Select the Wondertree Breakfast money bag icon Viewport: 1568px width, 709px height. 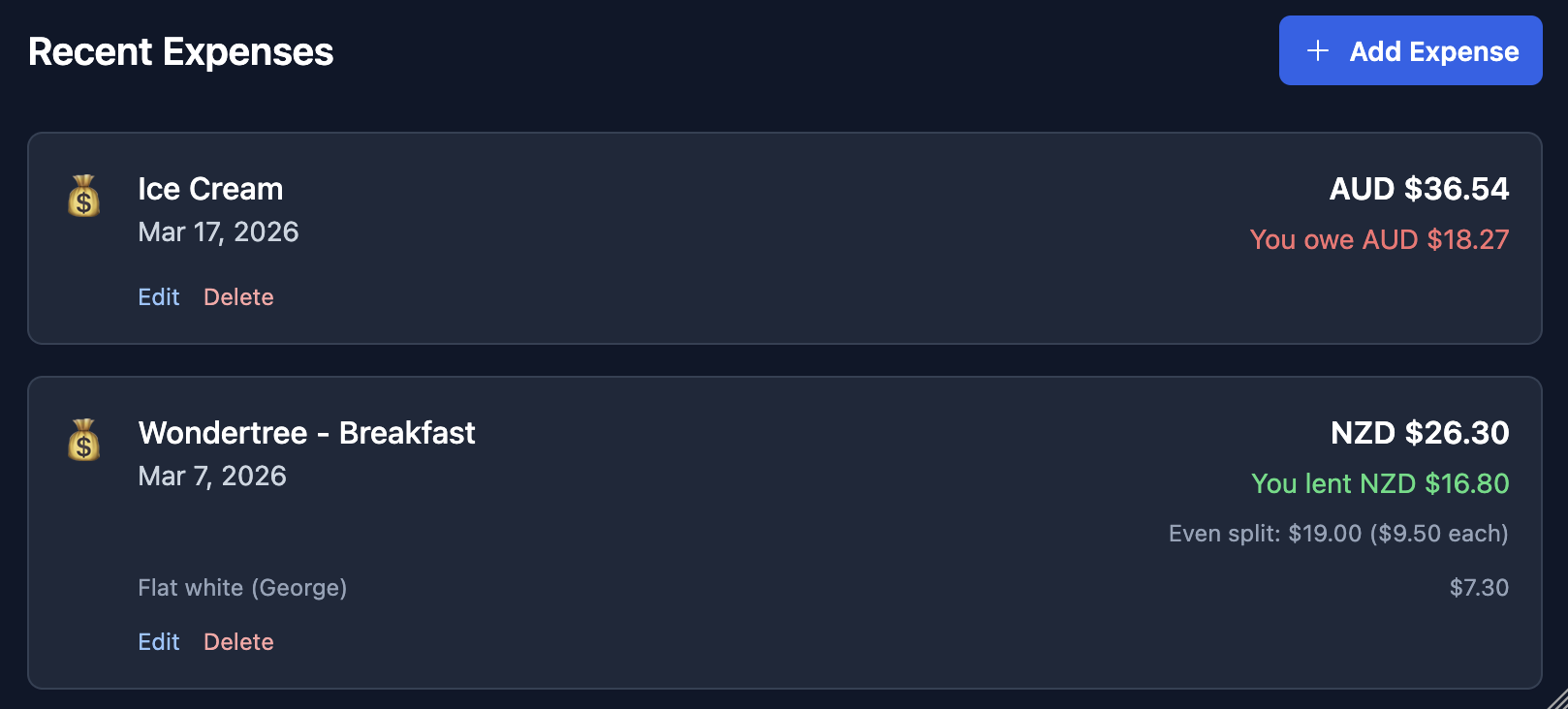point(84,440)
